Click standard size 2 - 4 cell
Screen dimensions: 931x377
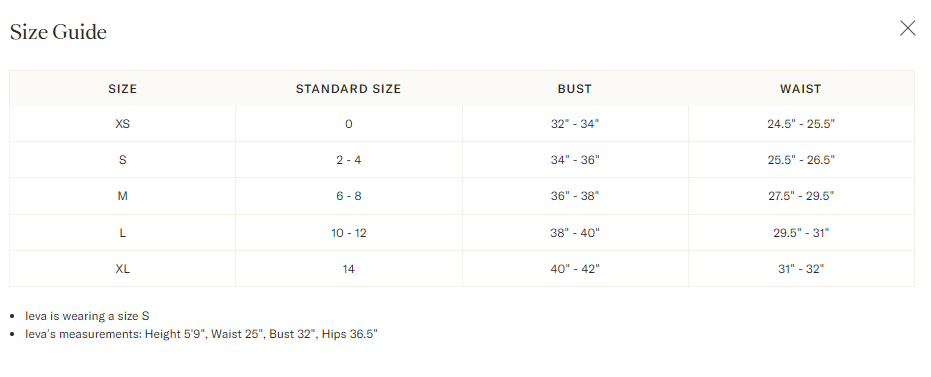pos(349,160)
